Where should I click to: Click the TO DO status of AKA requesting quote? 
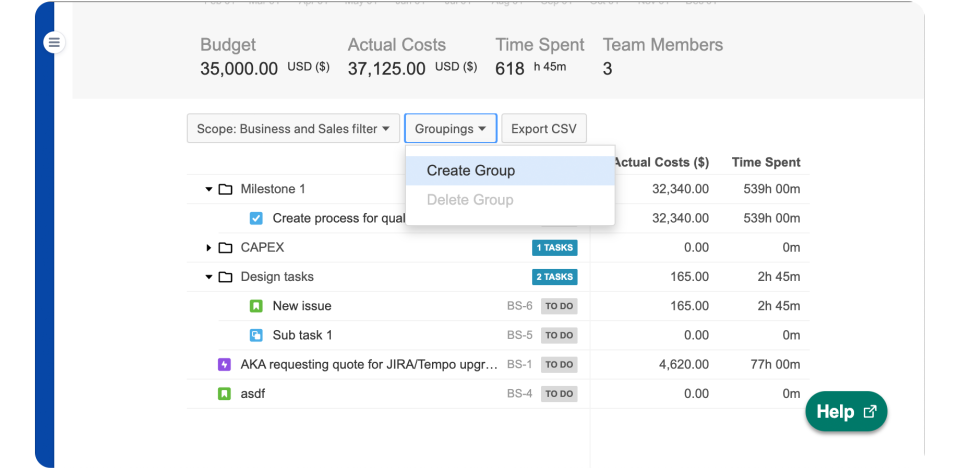click(559, 365)
